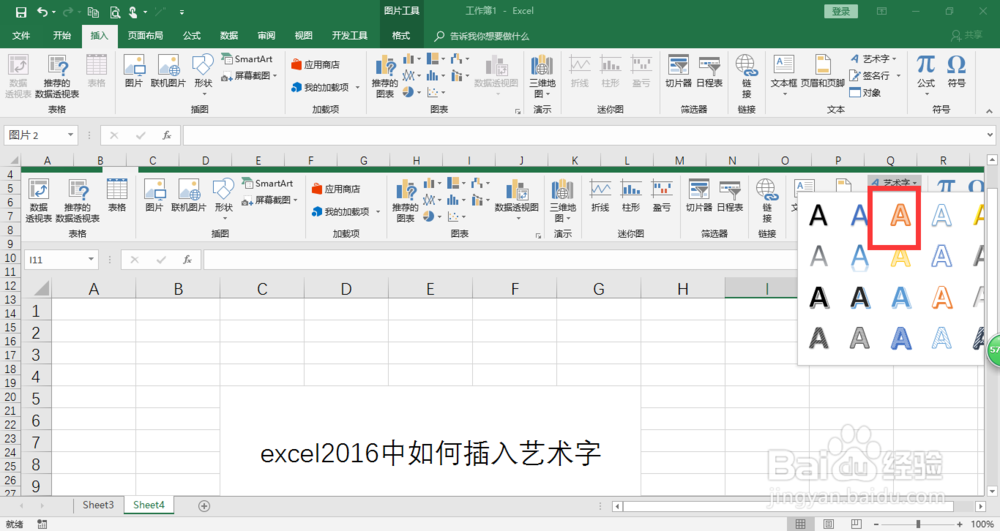Screen dimensions: 1000x531
Task: Add a new sheet with the plus button
Action: pyautogui.click(x=204, y=506)
